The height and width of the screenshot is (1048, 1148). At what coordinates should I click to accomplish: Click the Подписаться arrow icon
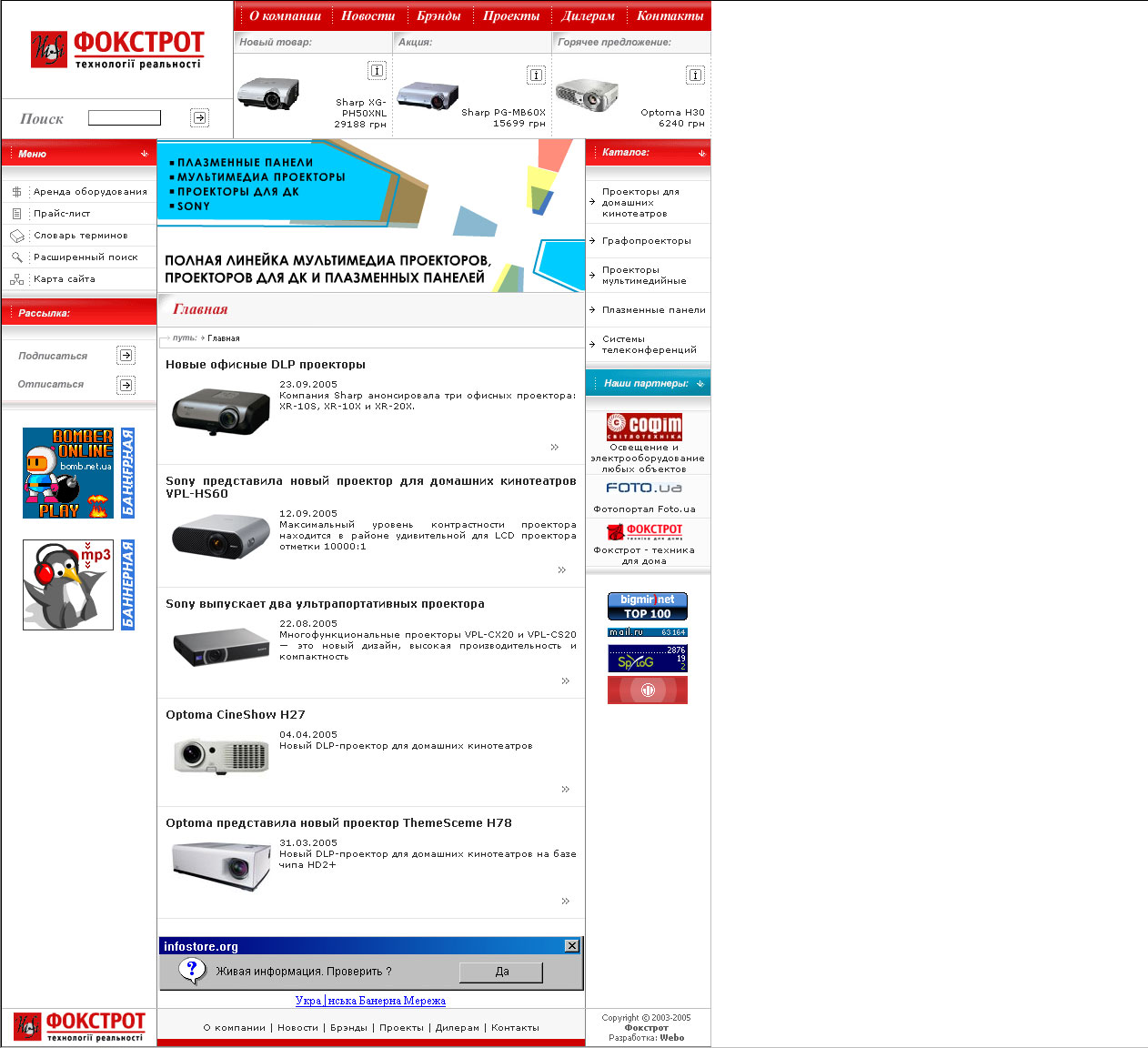(126, 356)
